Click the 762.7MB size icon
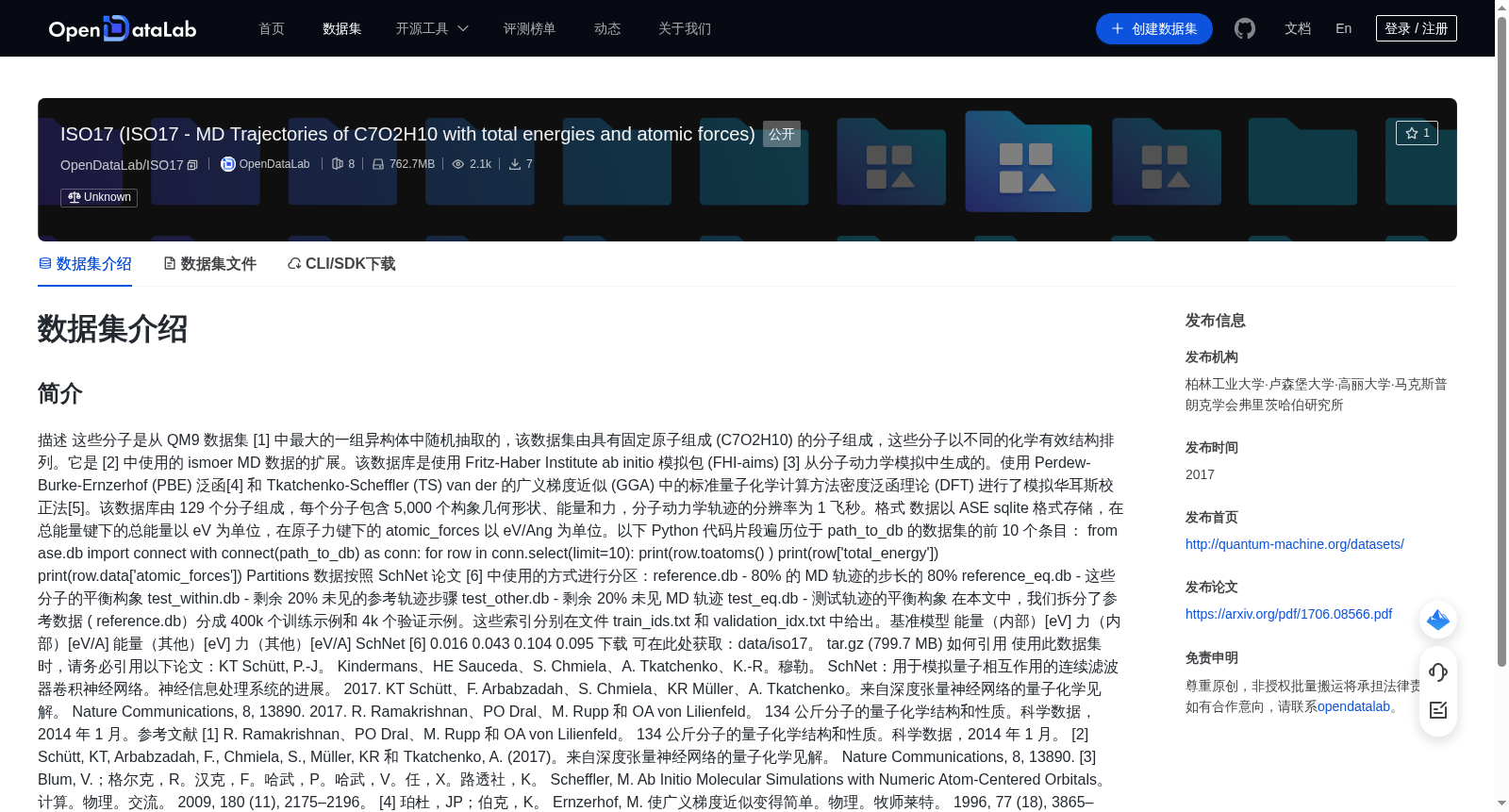This screenshot has width=1509, height=812. [378, 164]
